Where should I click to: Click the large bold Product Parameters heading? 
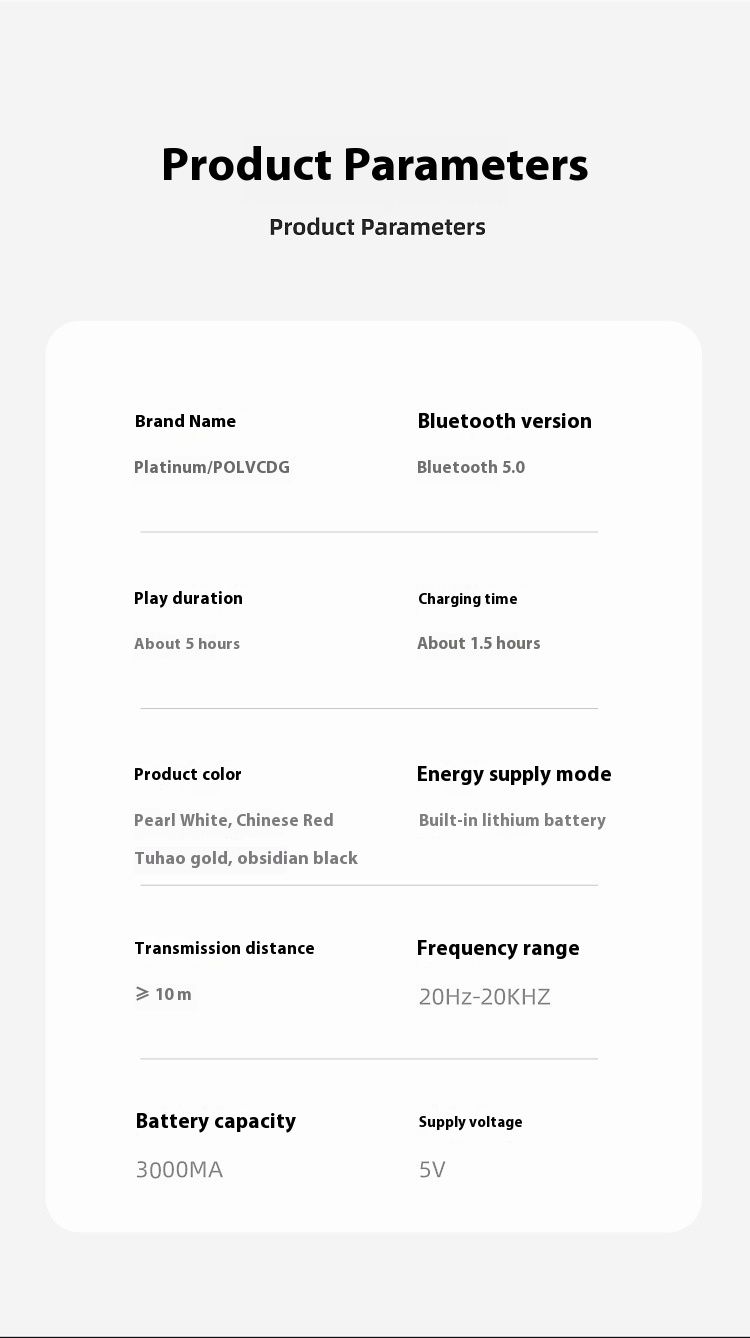(x=374, y=165)
